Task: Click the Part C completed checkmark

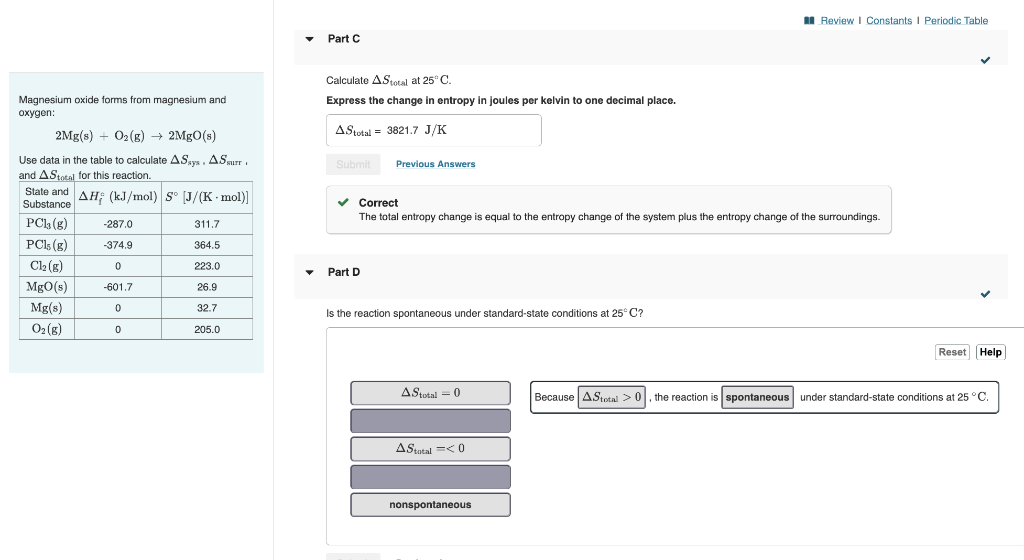Action: [985, 60]
